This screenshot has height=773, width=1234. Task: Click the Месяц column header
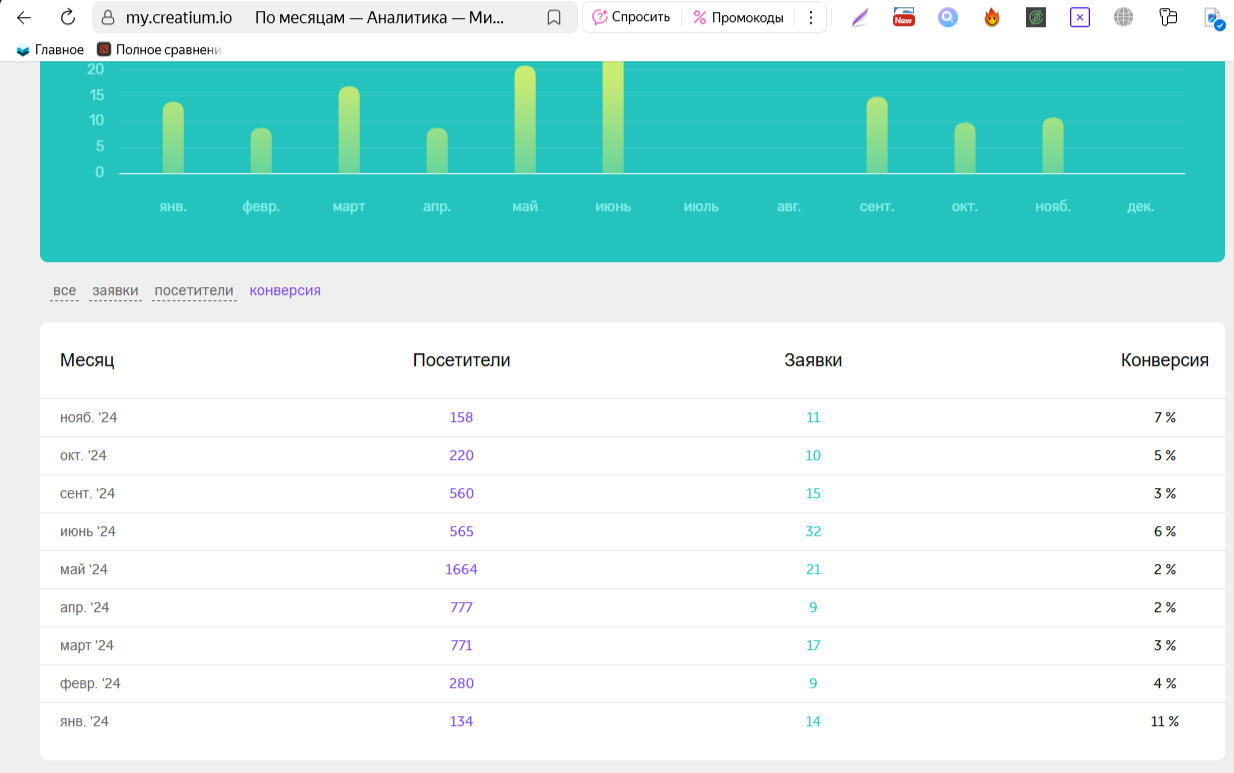click(87, 360)
